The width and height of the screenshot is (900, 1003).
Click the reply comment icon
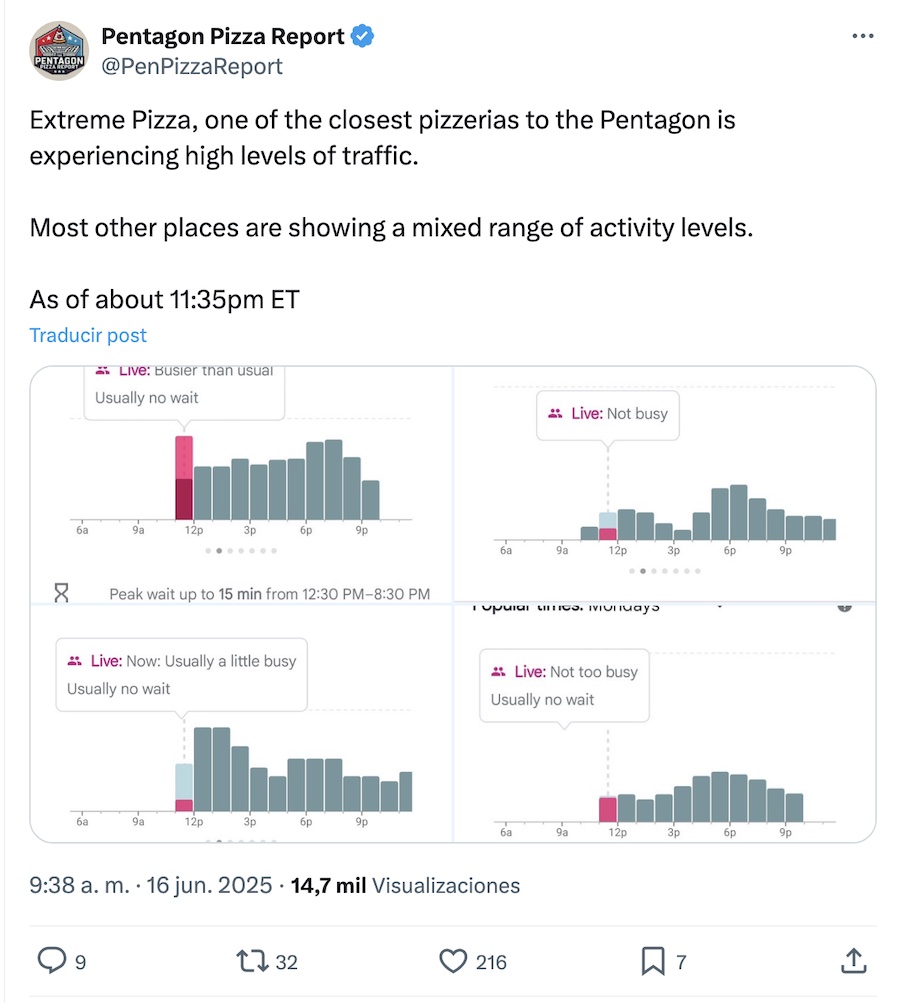pyautogui.click(x=51, y=961)
